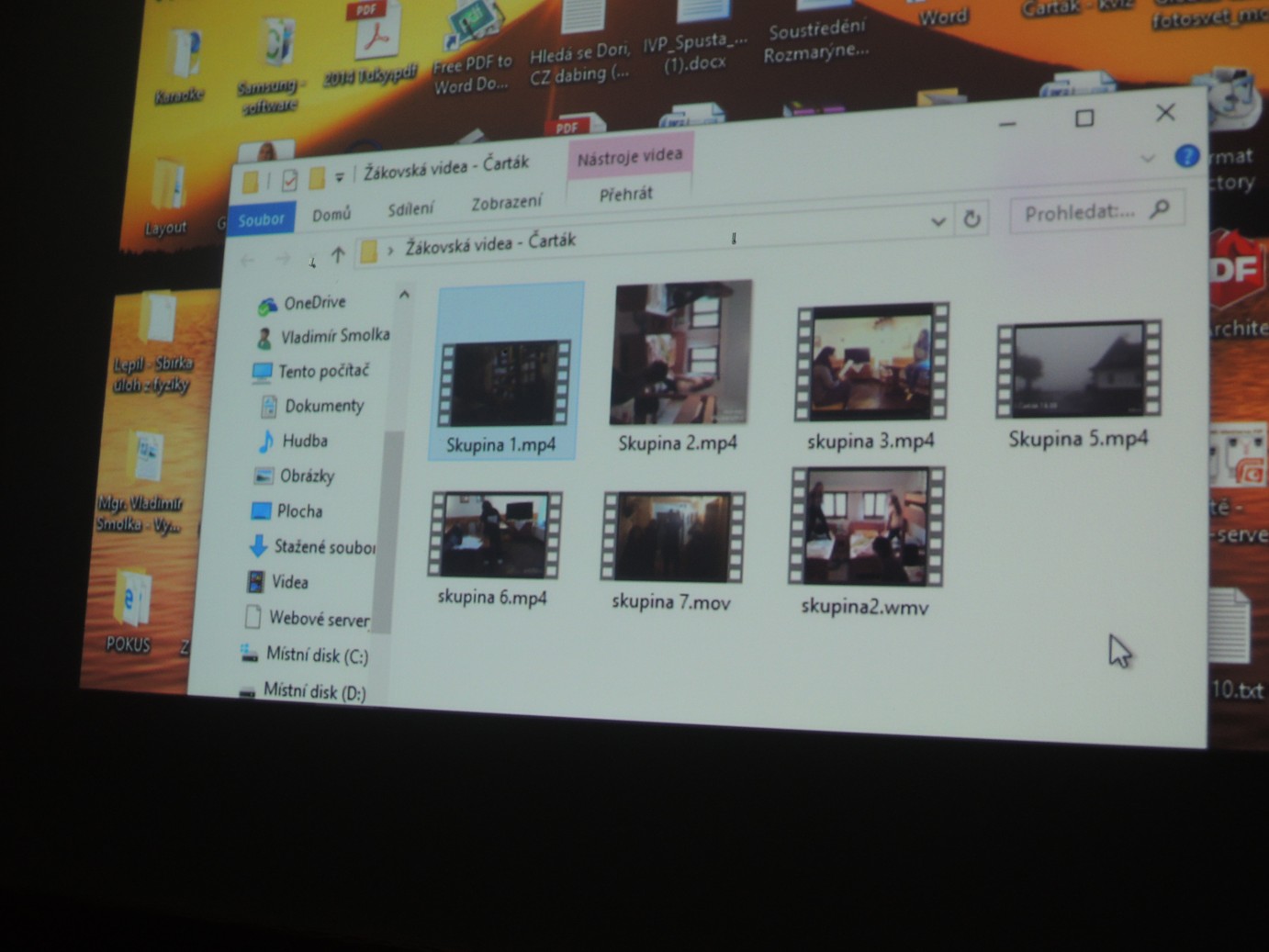
Task: Select the skupina 6.mp4 video thumbnail
Action: (x=494, y=534)
